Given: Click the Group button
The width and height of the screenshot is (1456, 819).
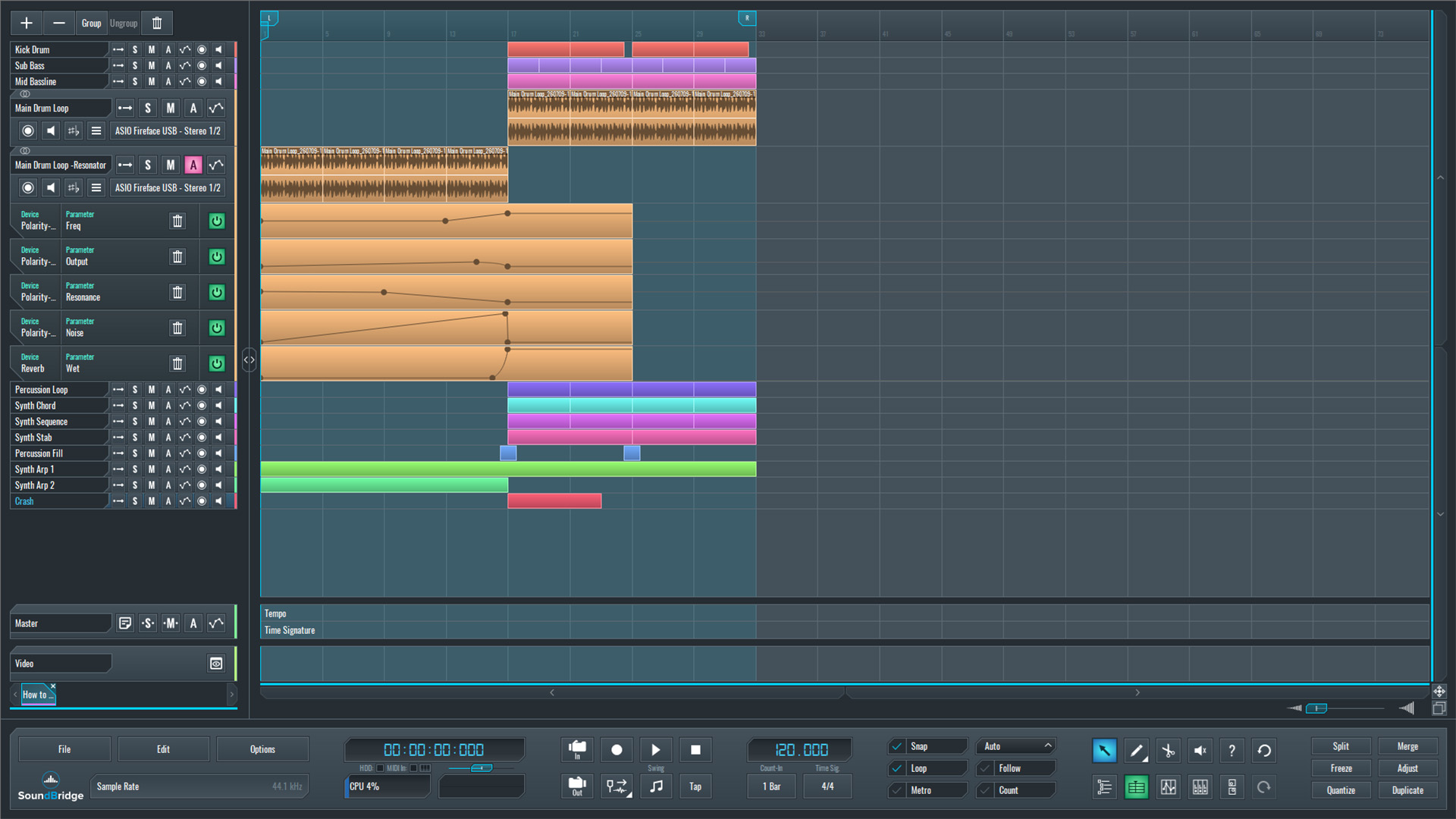Looking at the screenshot, I should 91,23.
